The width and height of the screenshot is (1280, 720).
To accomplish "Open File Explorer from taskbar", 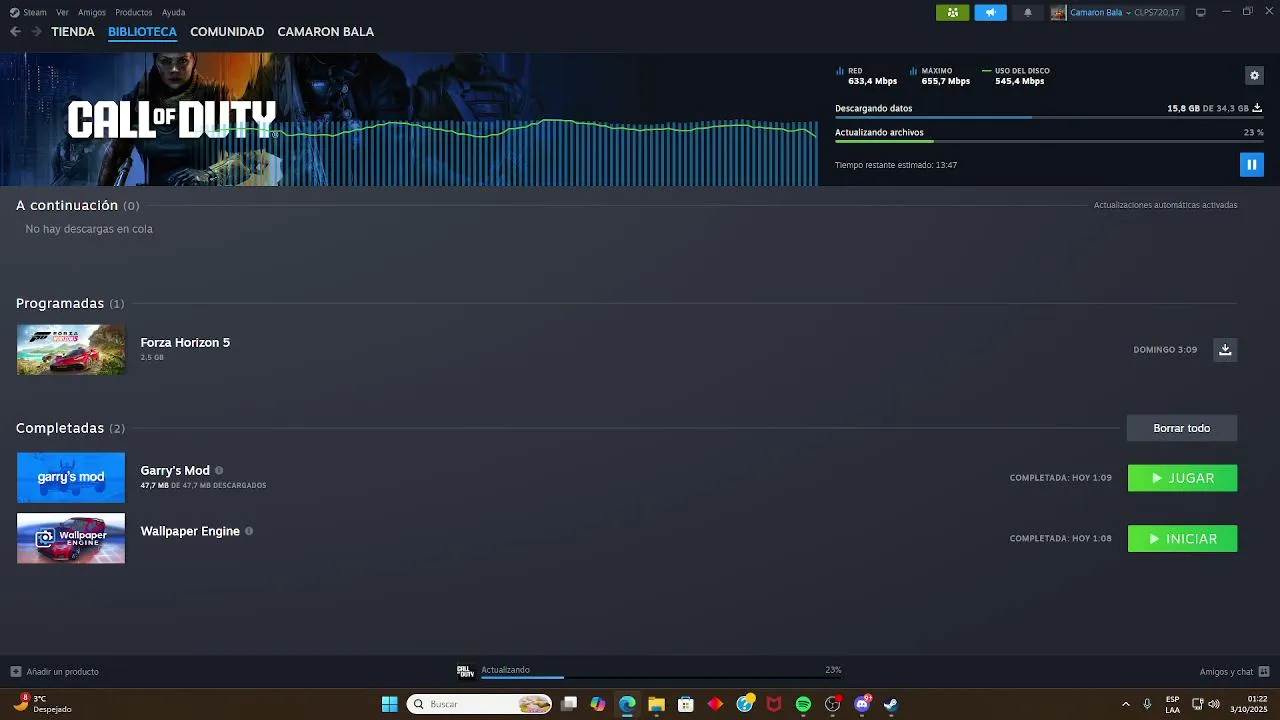I will coord(656,704).
